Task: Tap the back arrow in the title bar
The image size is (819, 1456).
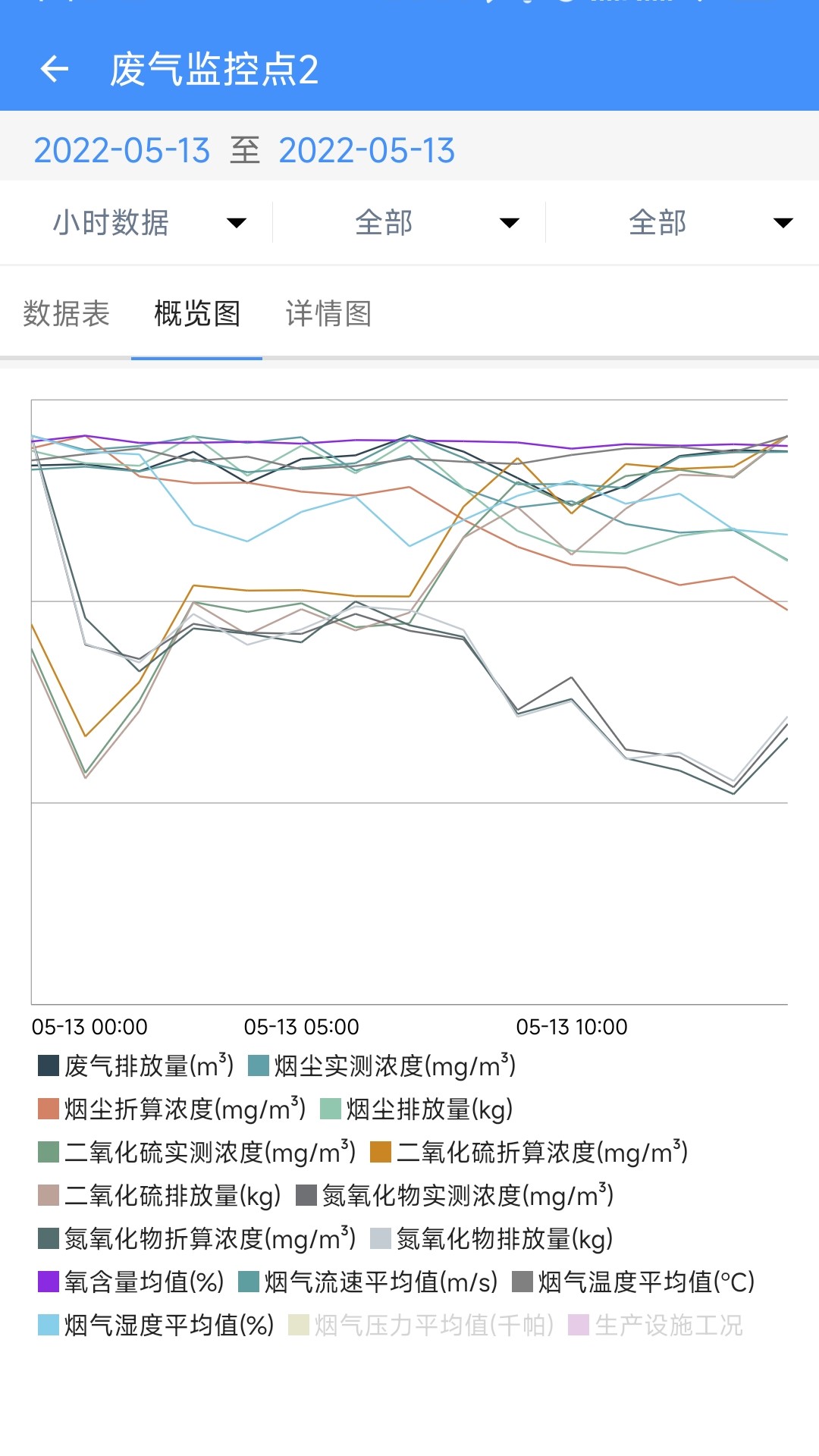Action: (55, 70)
